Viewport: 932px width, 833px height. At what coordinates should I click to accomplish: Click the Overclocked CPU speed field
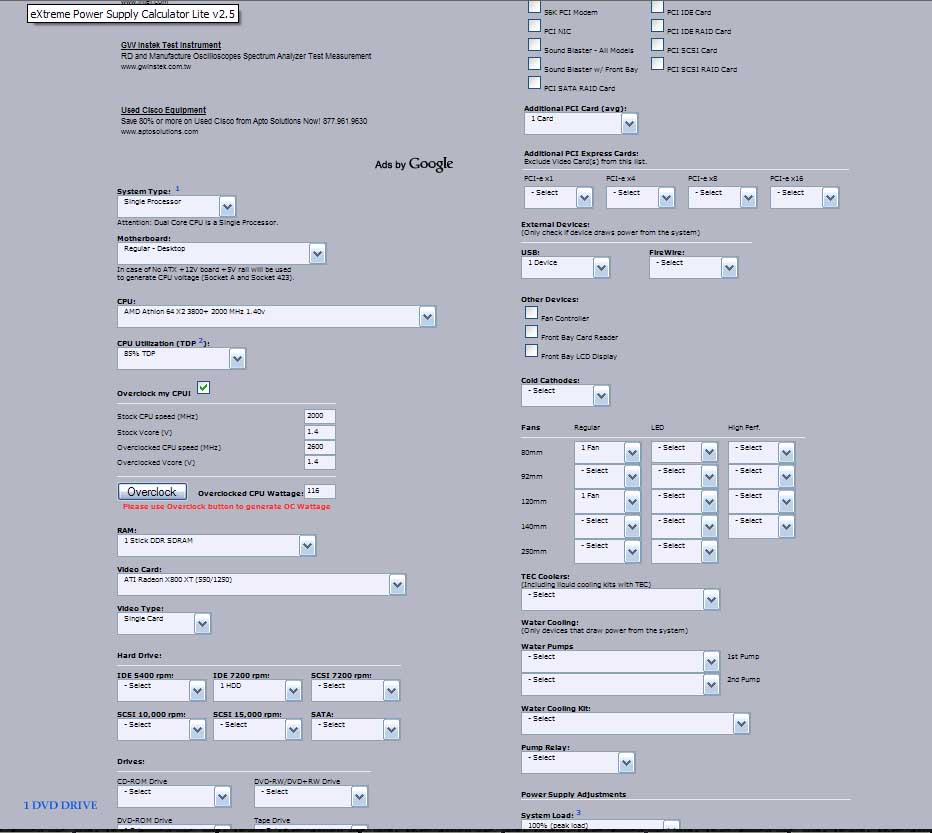pyautogui.click(x=320, y=447)
